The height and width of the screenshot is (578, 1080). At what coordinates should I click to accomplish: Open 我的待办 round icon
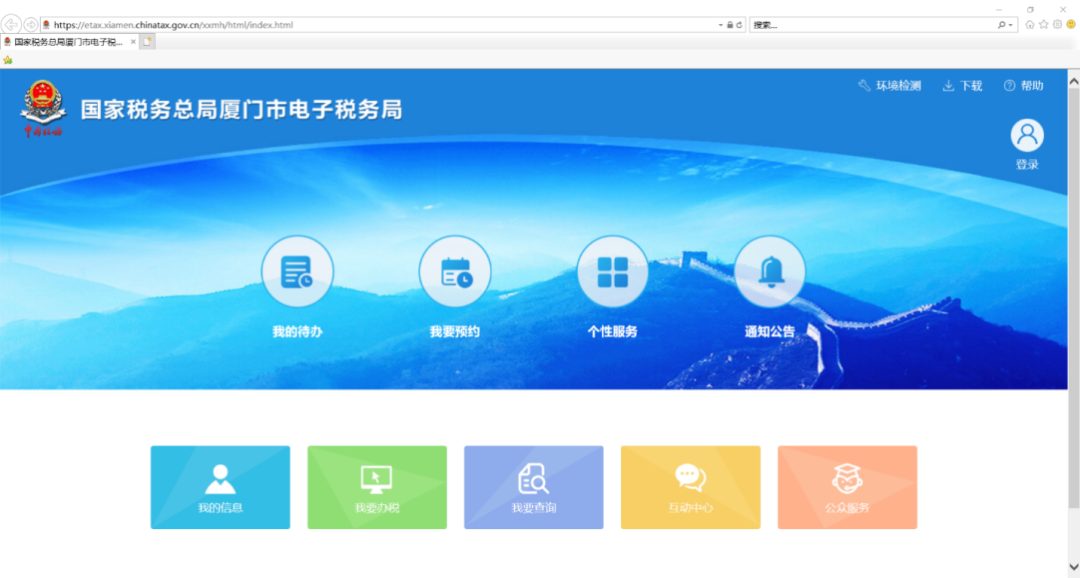click(298, 271)
